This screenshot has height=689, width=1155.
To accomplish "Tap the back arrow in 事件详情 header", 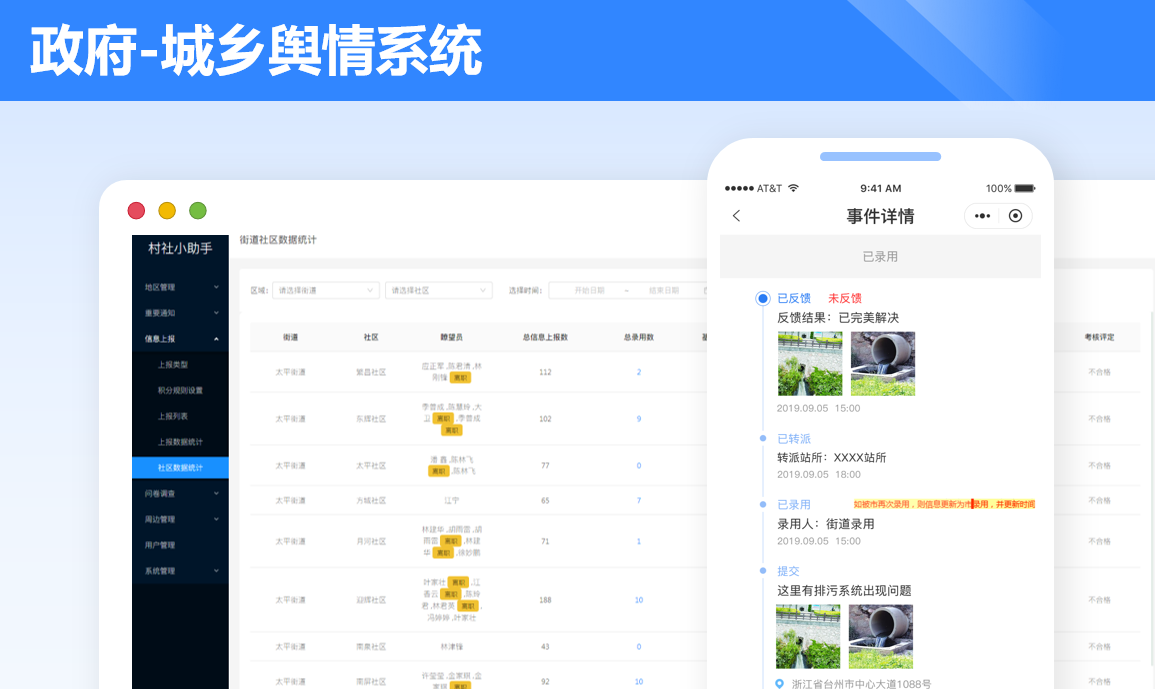I will click(x=737, y=216).
